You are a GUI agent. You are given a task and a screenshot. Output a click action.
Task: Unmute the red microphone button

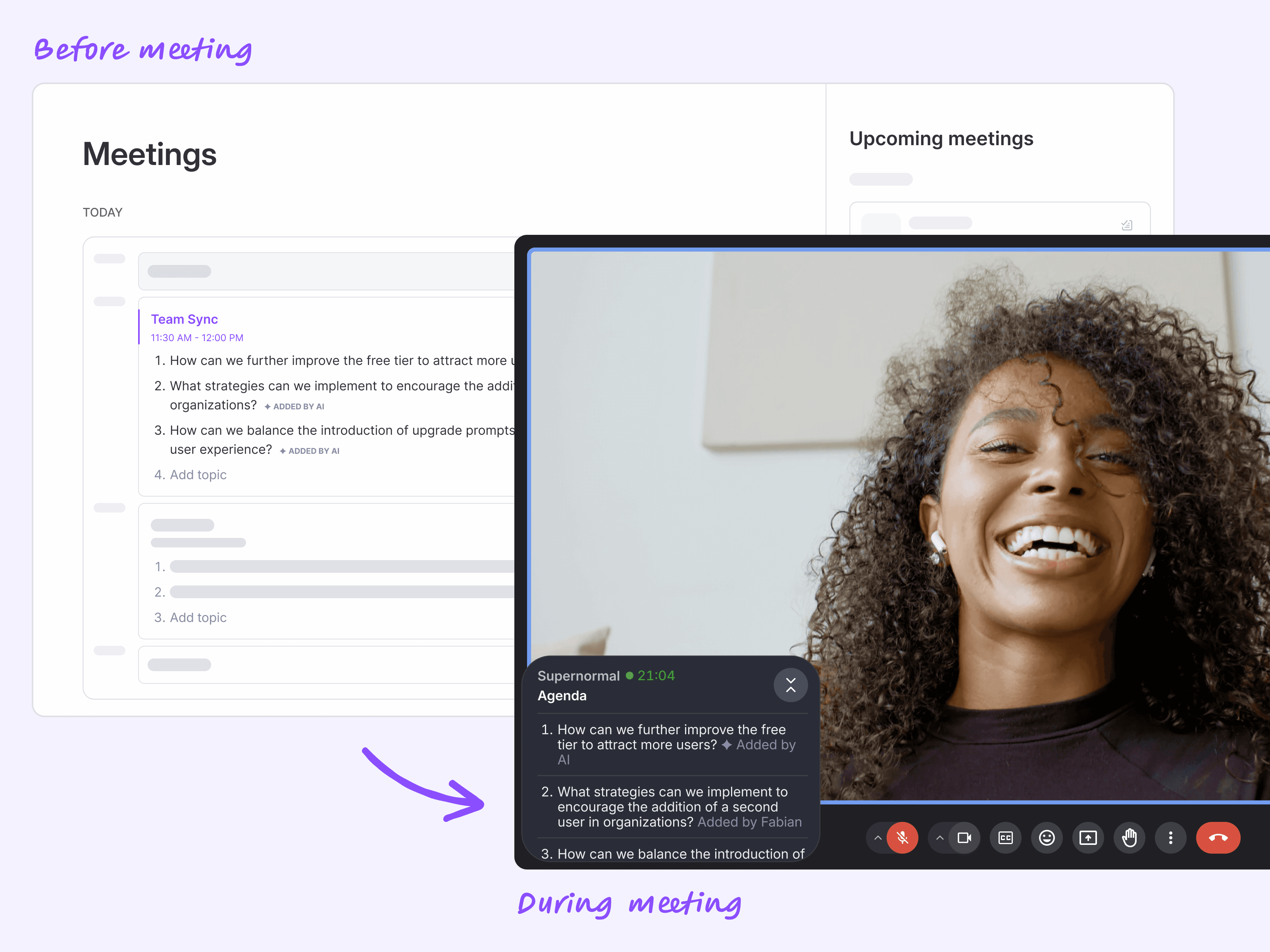tap(902, 838)
